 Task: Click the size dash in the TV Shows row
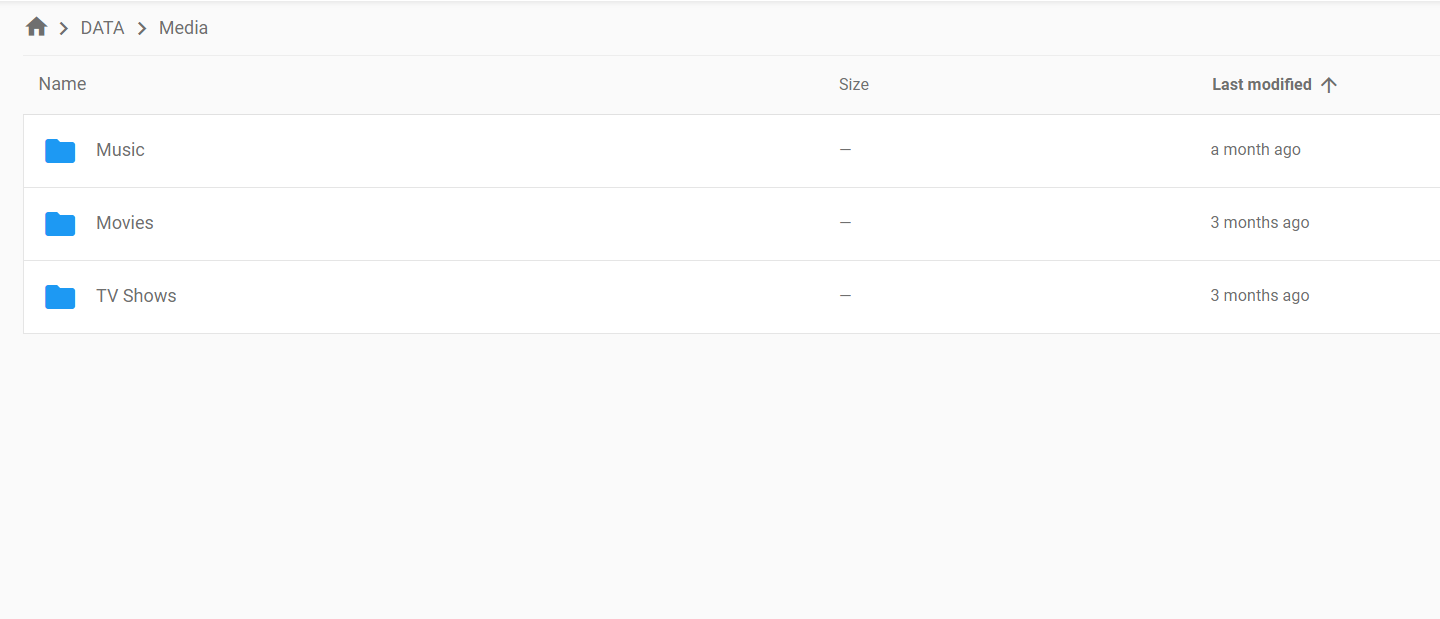845,296
